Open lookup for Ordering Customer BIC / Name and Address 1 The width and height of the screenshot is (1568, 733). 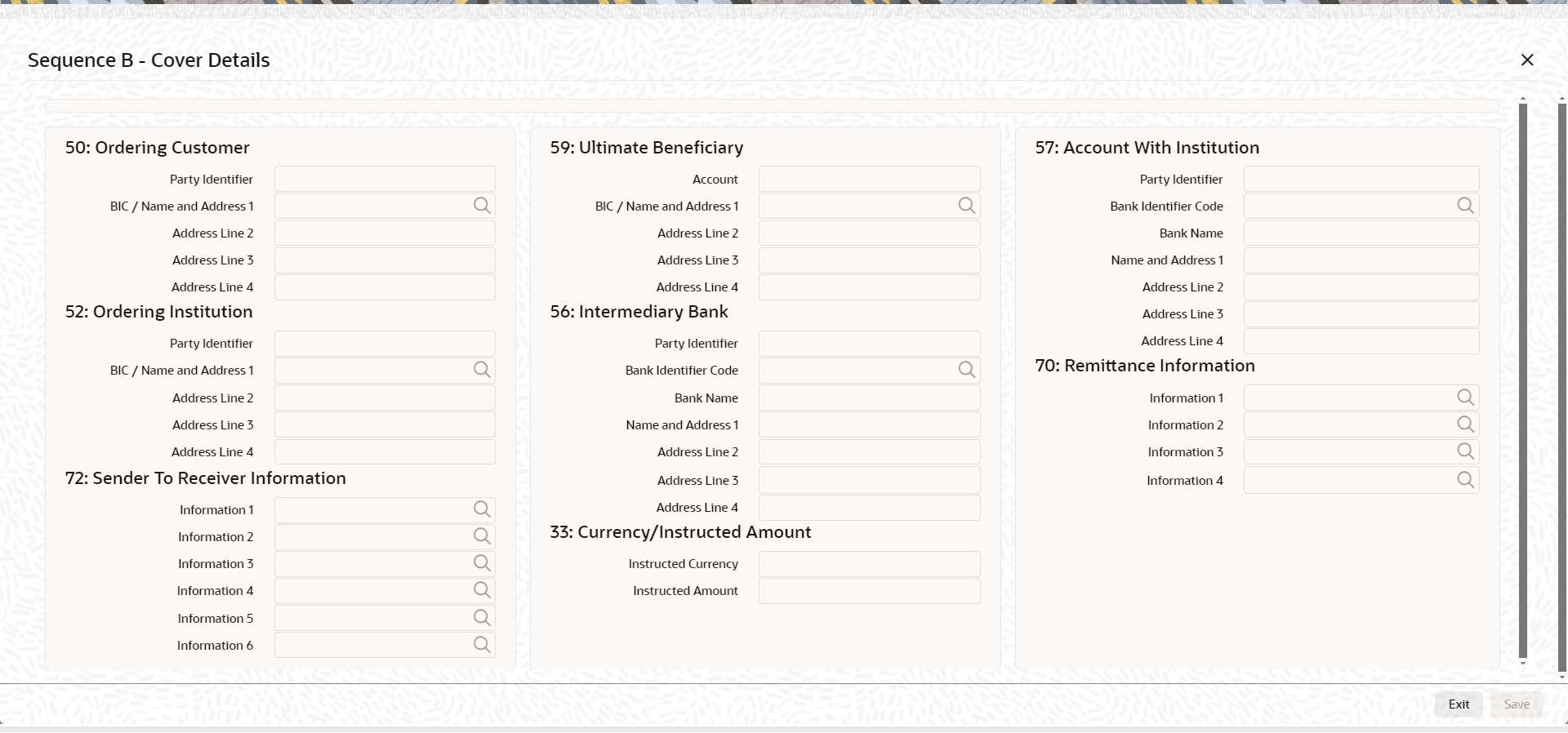(482, 206)
